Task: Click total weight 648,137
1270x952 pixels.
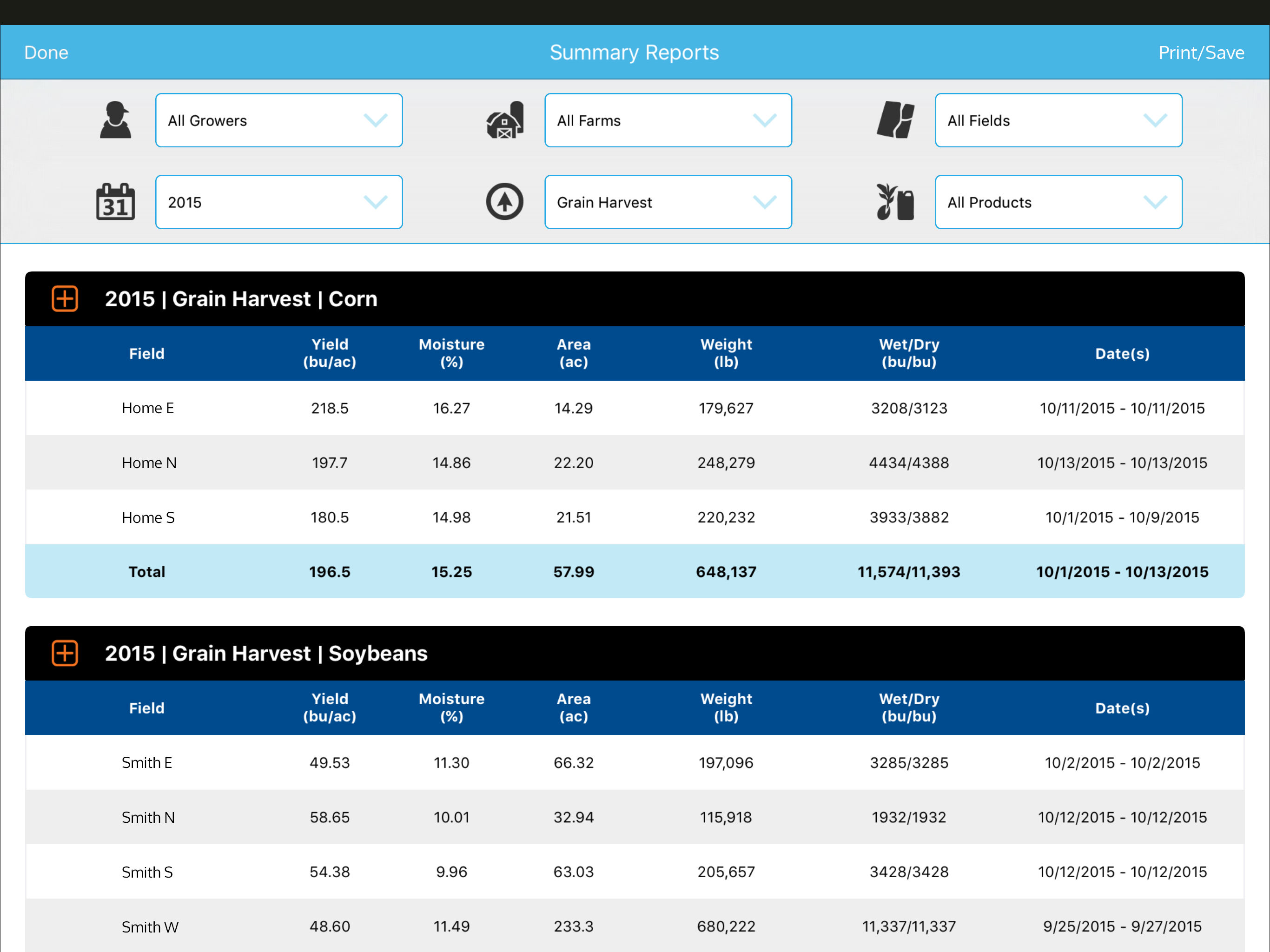Action: click(x=726, y=571)
